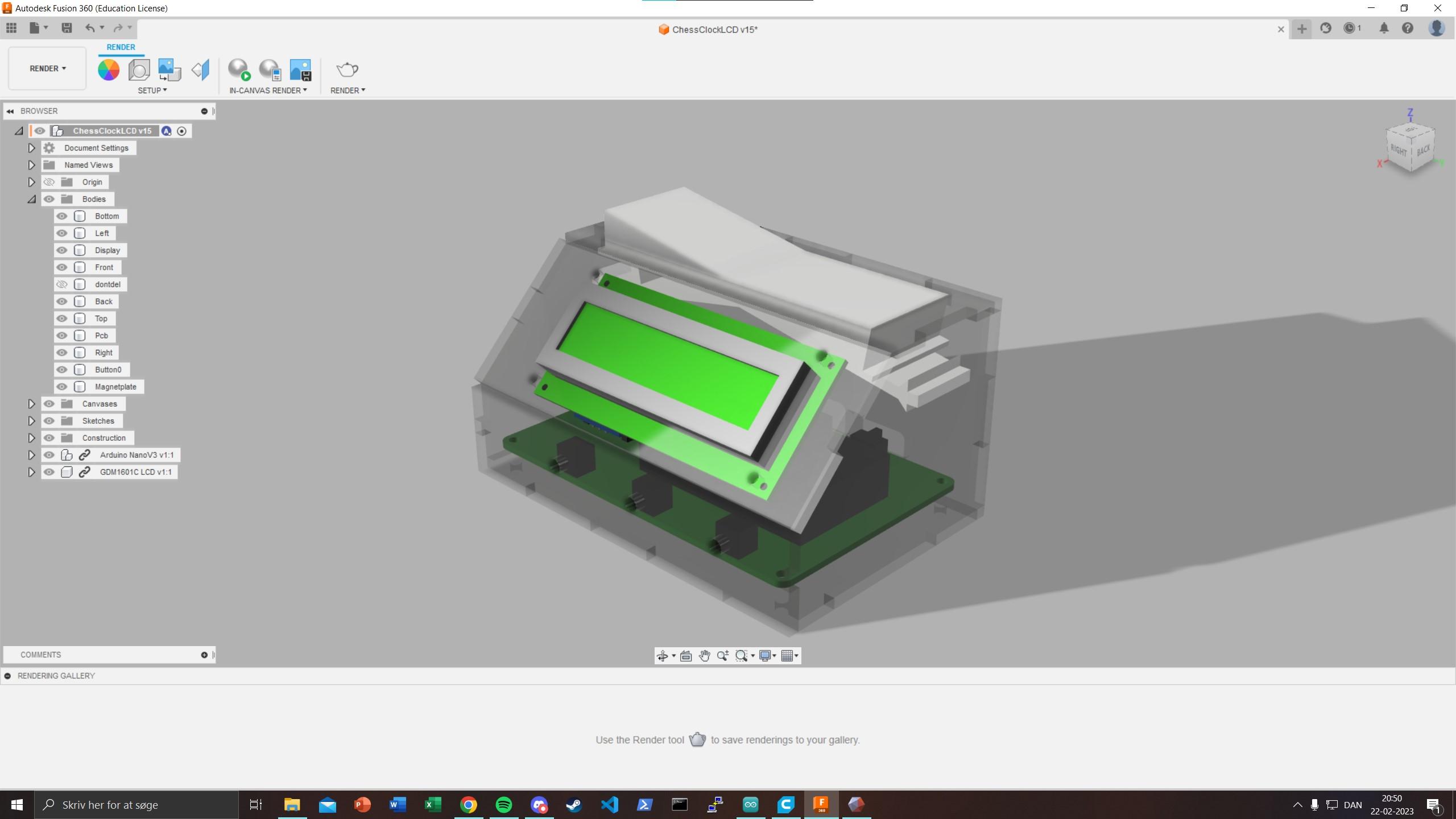Screen dimensions: 1456x819
Task: Click the dontdel body tree item
Action: [x=107, y=284]
